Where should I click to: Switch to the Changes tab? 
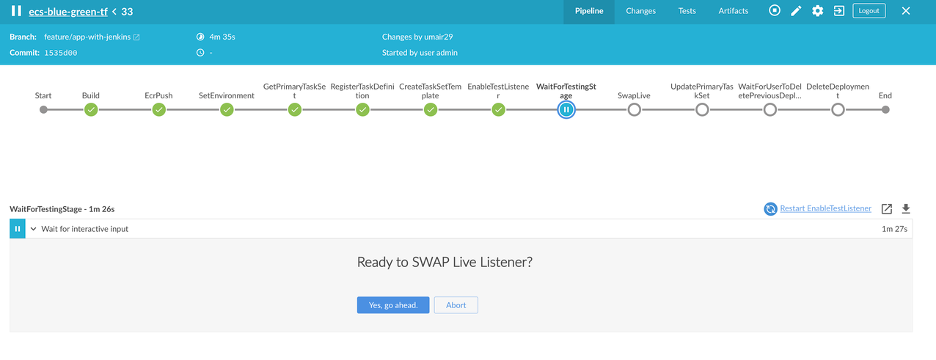point(641,11)
